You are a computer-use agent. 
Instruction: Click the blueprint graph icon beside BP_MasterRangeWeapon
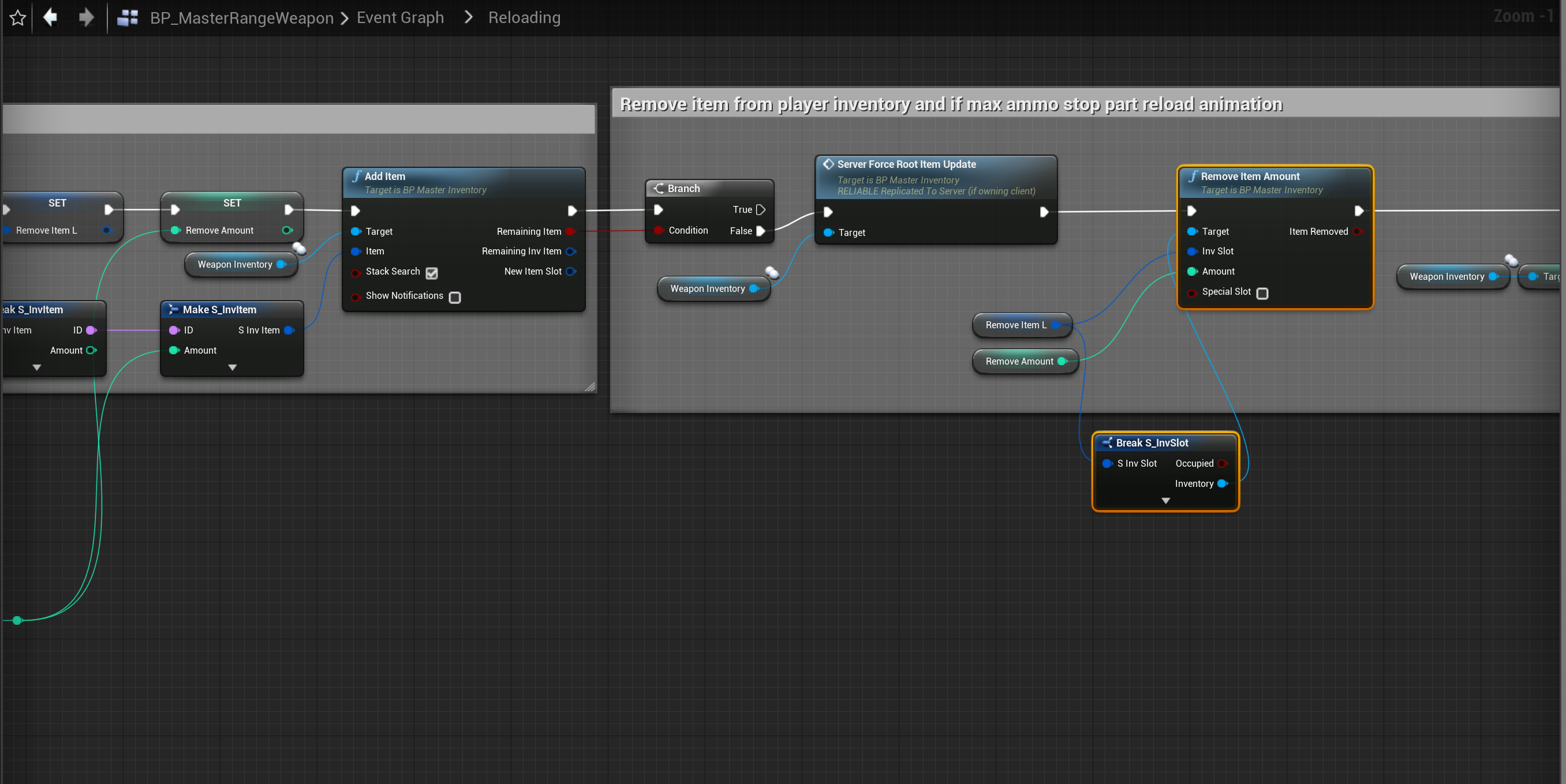tap(128, 18)
